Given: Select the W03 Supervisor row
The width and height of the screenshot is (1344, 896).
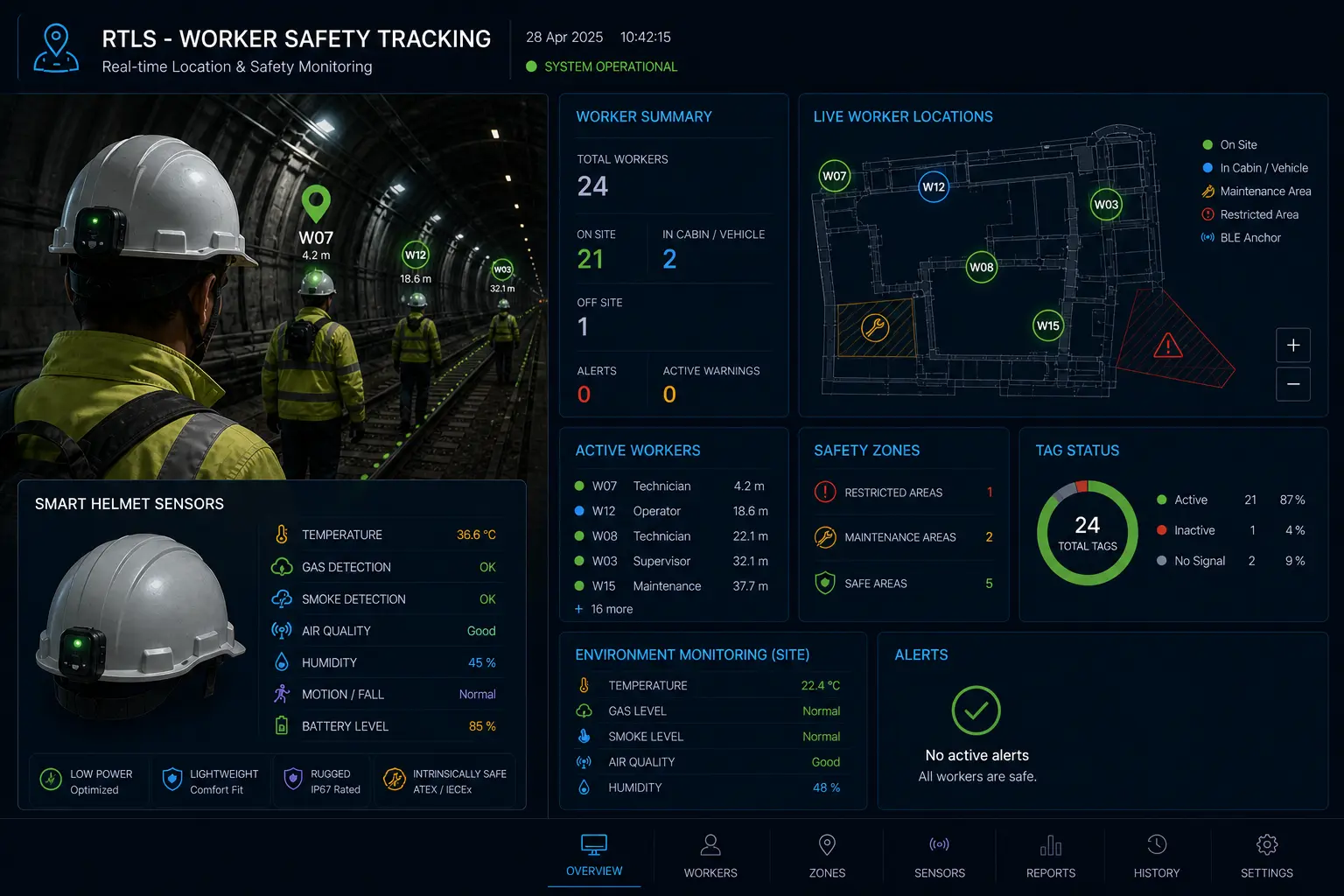Looking at the screenshot, I should click(x=671, y=561).
